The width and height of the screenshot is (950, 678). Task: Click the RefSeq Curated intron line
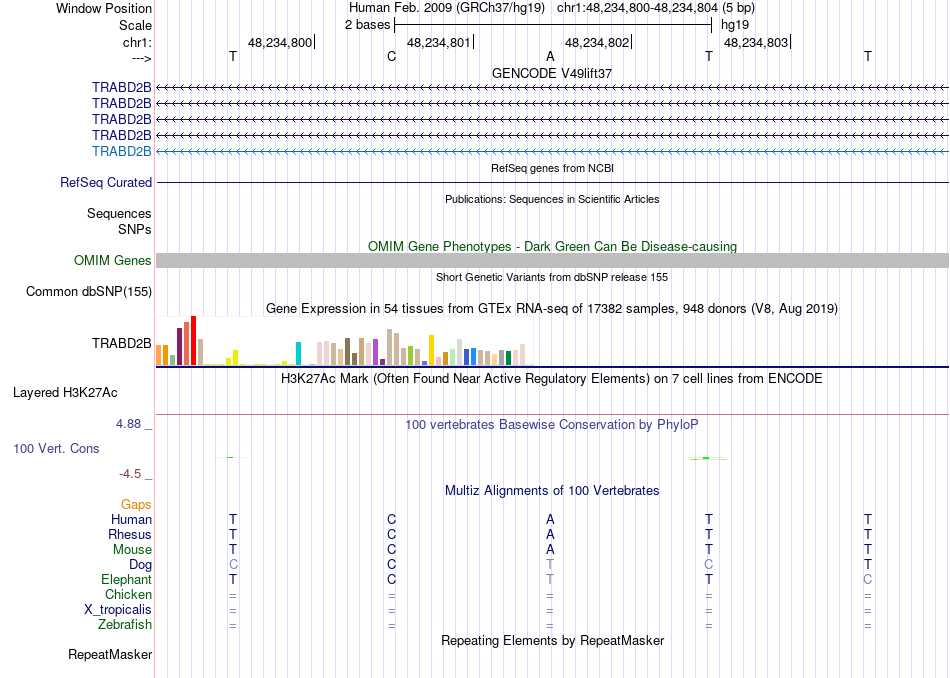click(x=552, y=182)
